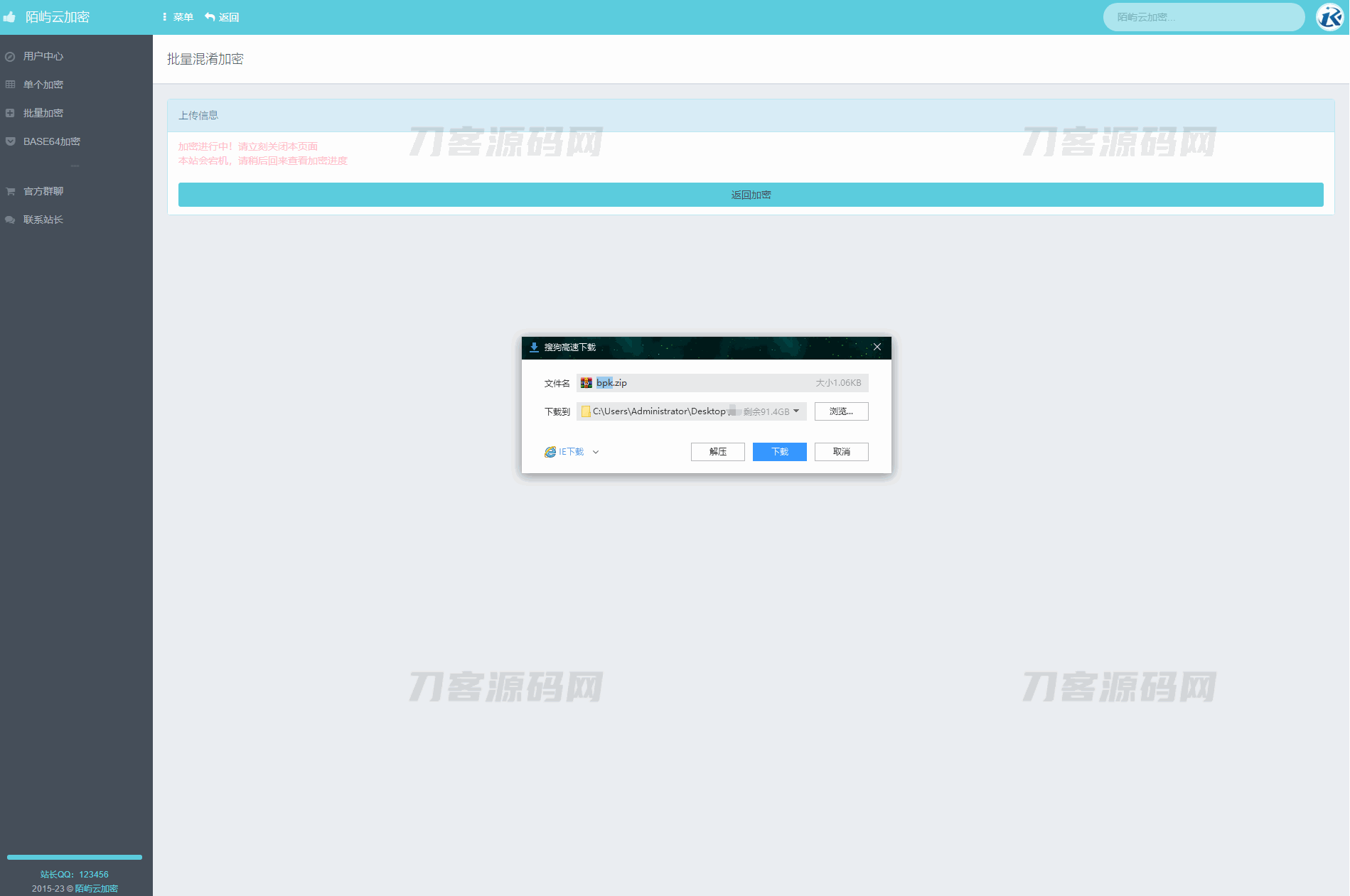This screenshot has width=1350, height=896.
Task: Click the 解压 button
Action: (x=717, y=452)
